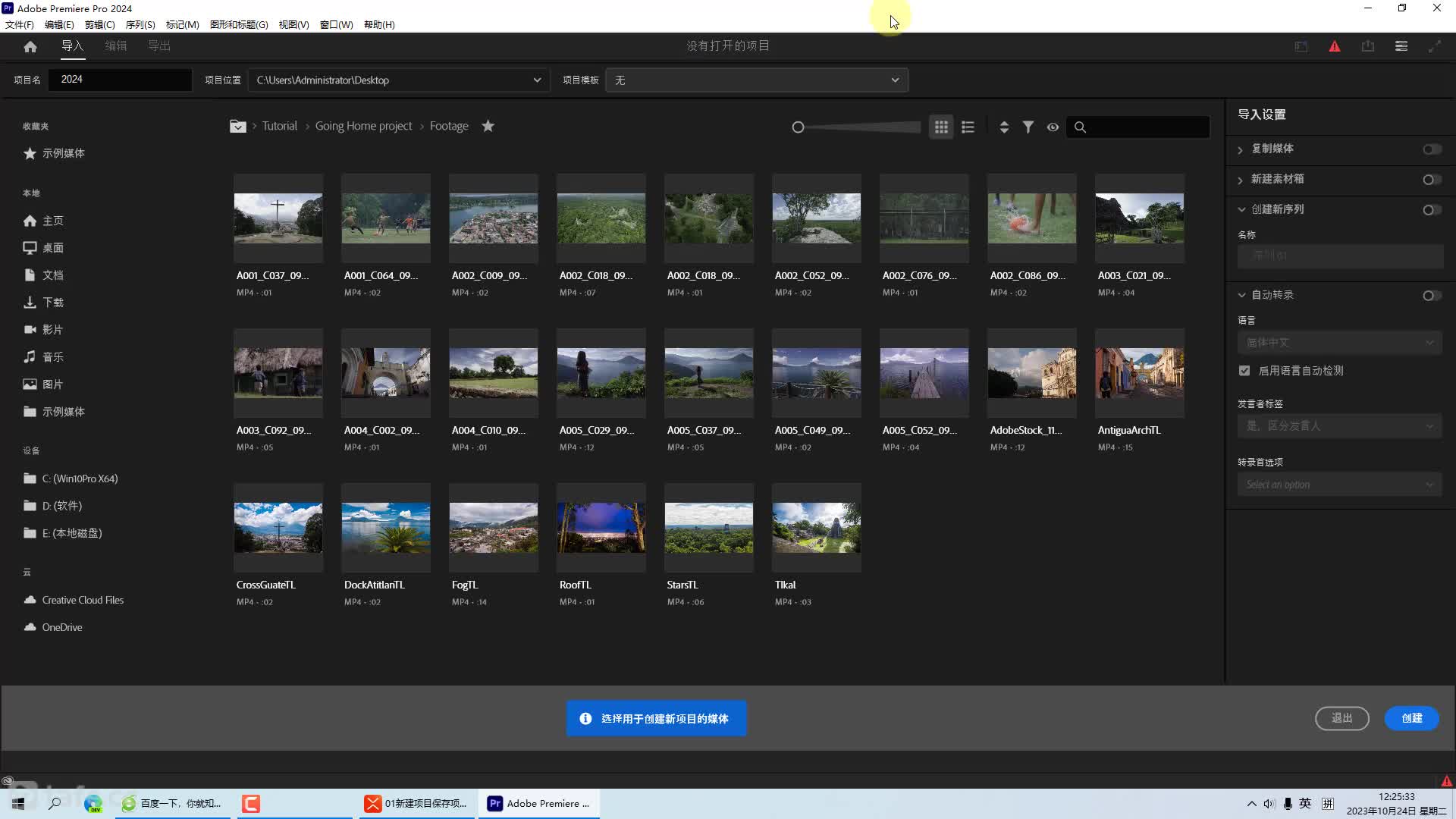
Task: Open the 文件(F) menu
Action: [x=20, y=24]
